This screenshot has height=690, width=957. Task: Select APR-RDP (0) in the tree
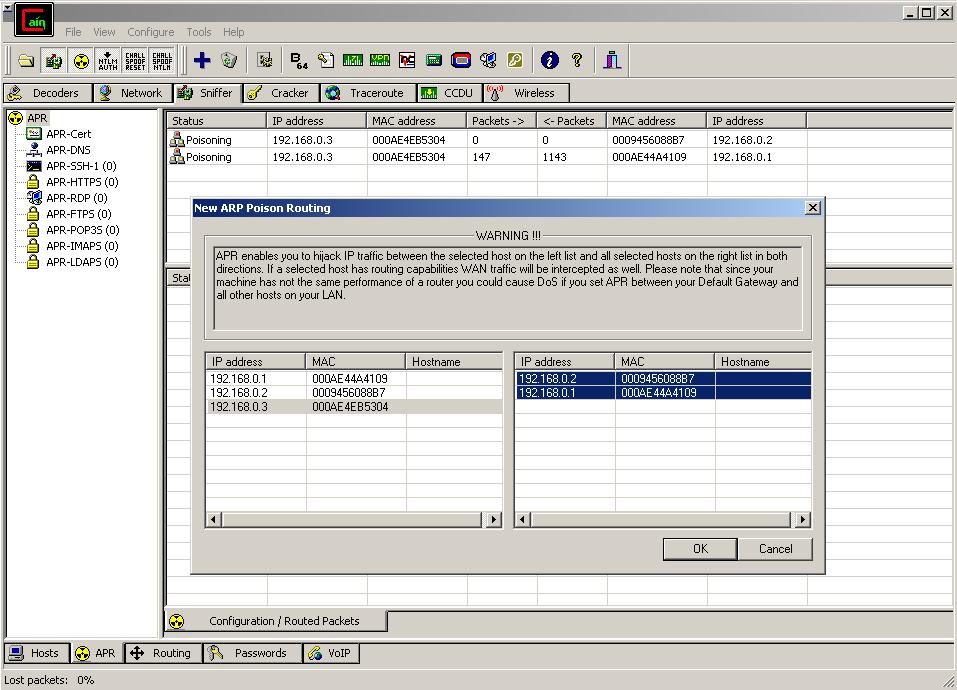[77, 198]
